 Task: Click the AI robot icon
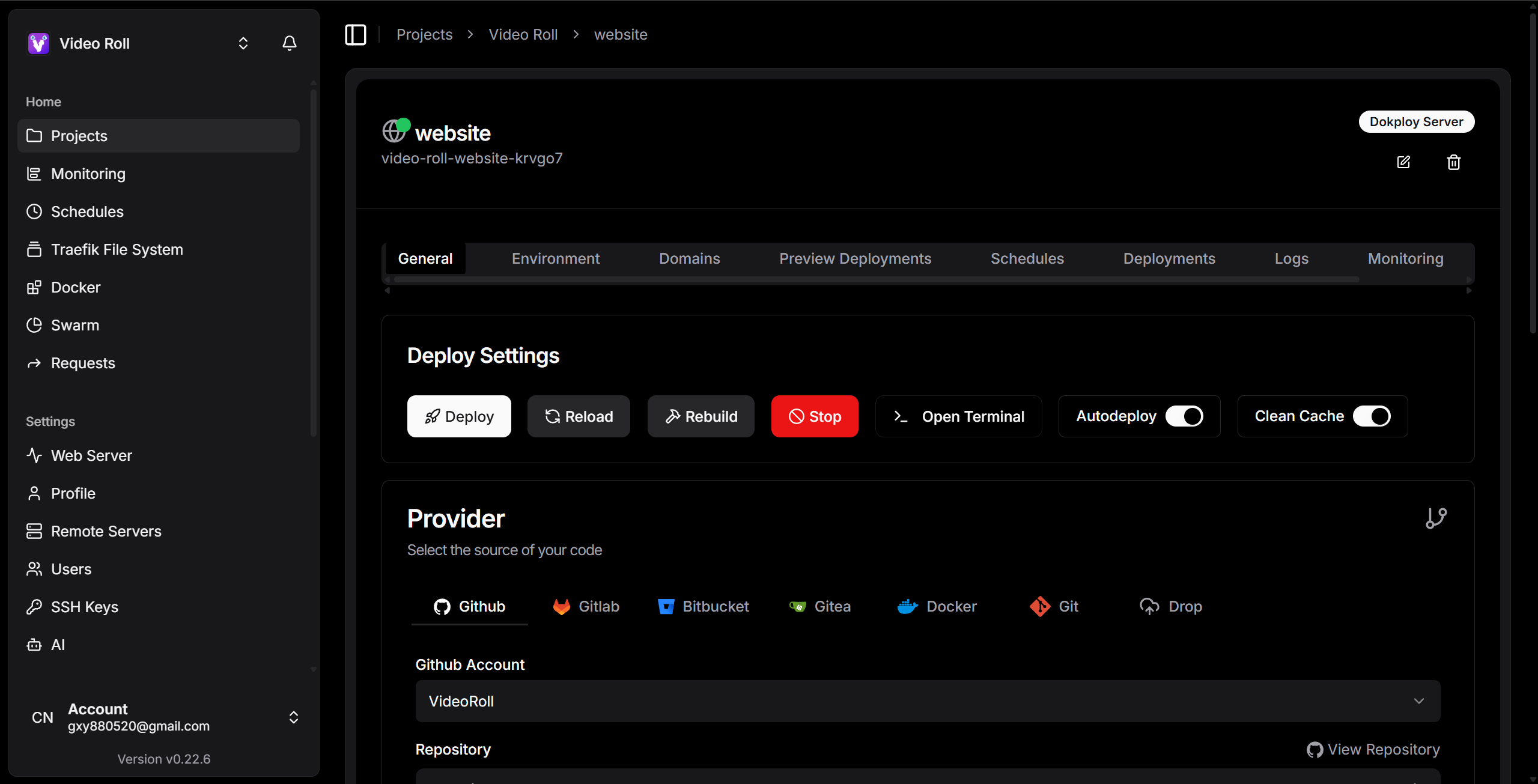[34, 645]
